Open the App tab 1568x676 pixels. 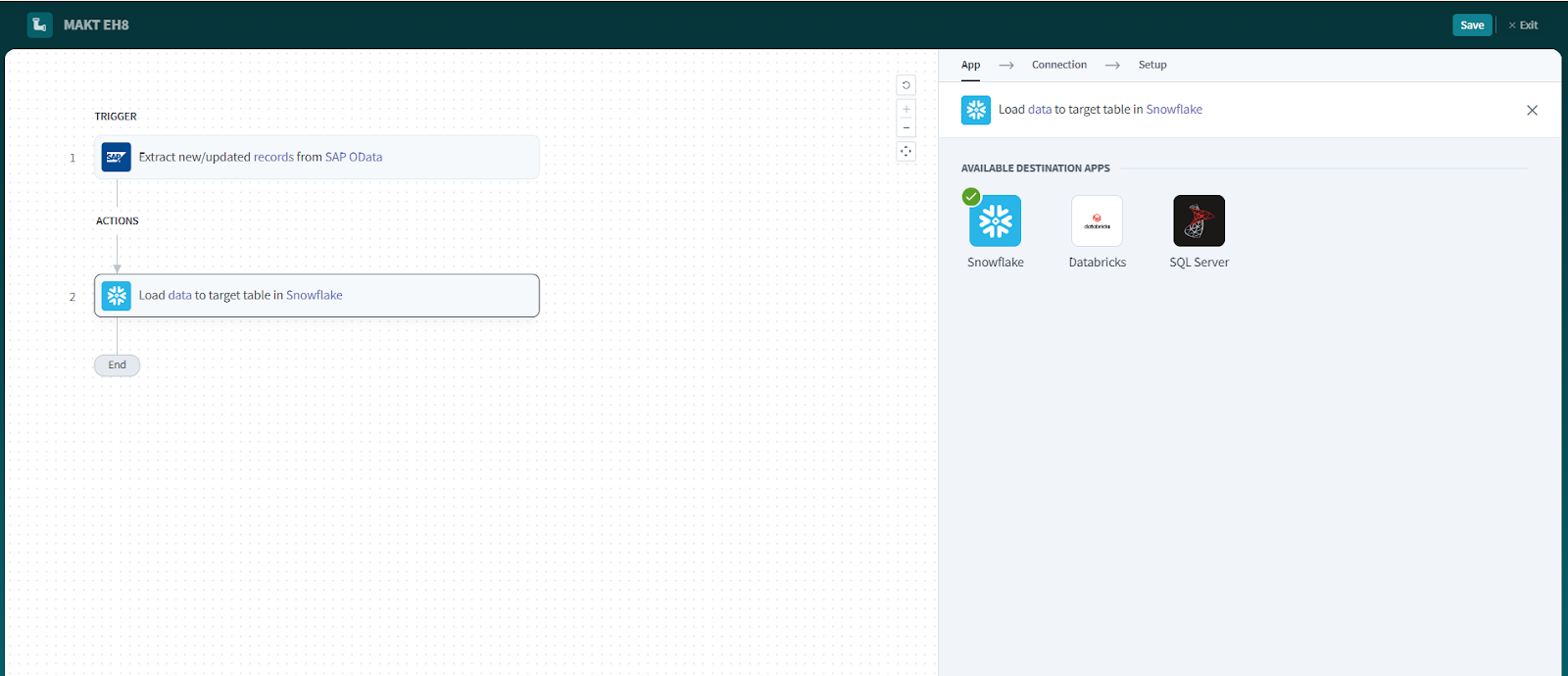(970, 65)
